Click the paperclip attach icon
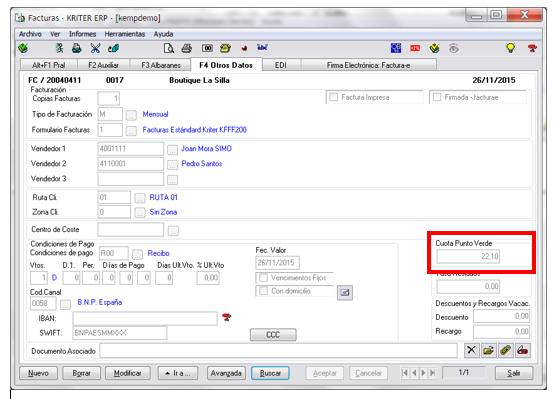The image size is (558, 399). pos(506,350)
